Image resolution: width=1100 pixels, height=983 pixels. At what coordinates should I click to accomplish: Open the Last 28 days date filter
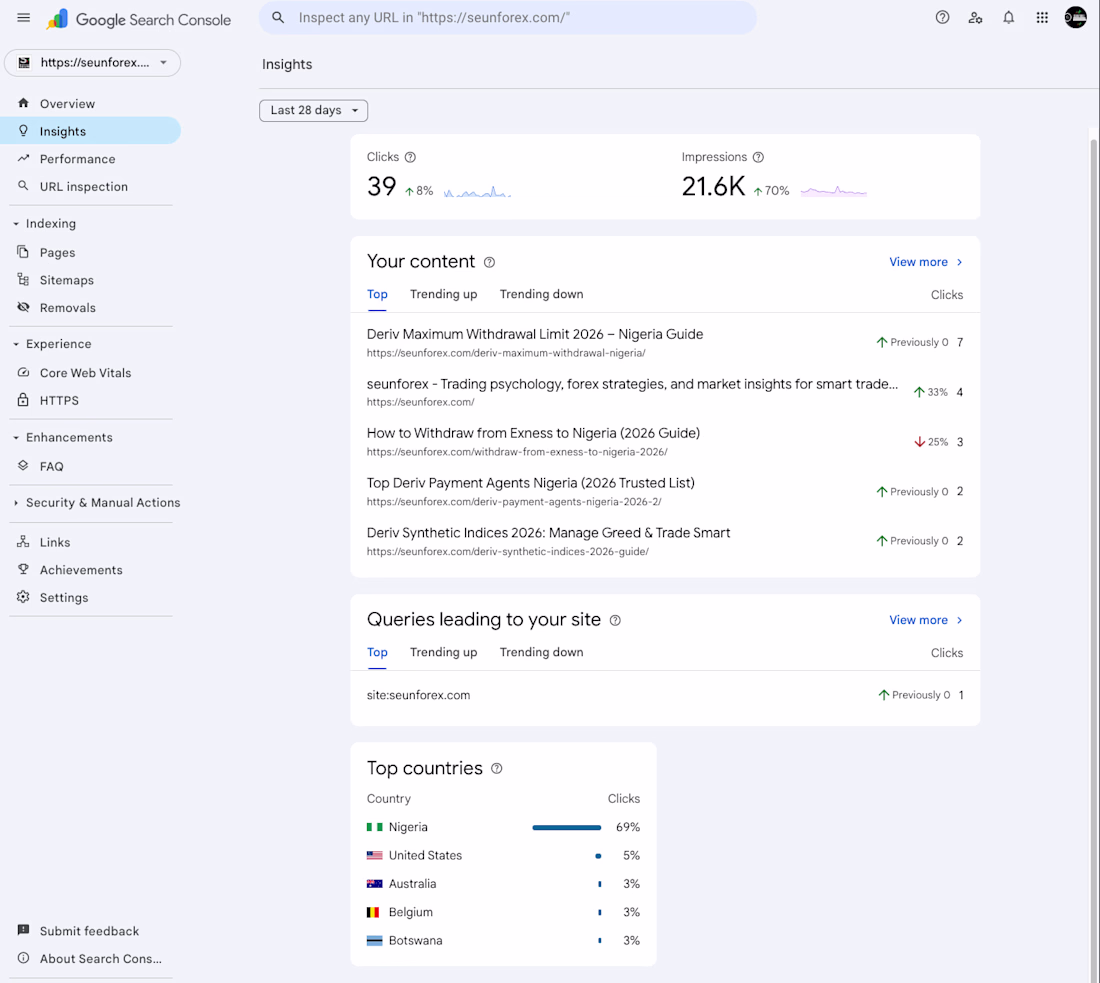click(x=313, y=110)
